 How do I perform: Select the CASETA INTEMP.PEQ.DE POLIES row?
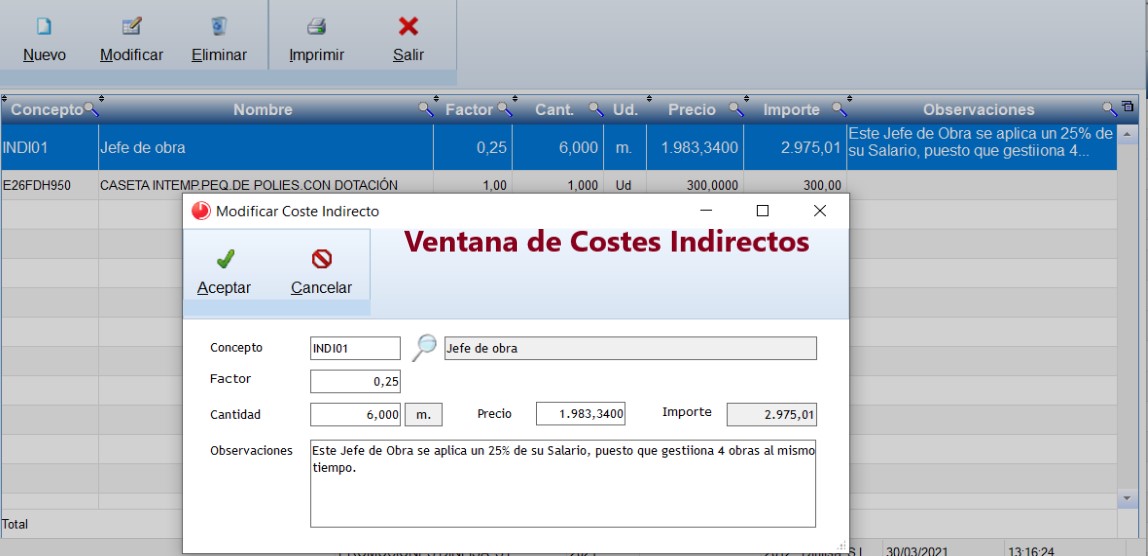[x=249, y=185]
